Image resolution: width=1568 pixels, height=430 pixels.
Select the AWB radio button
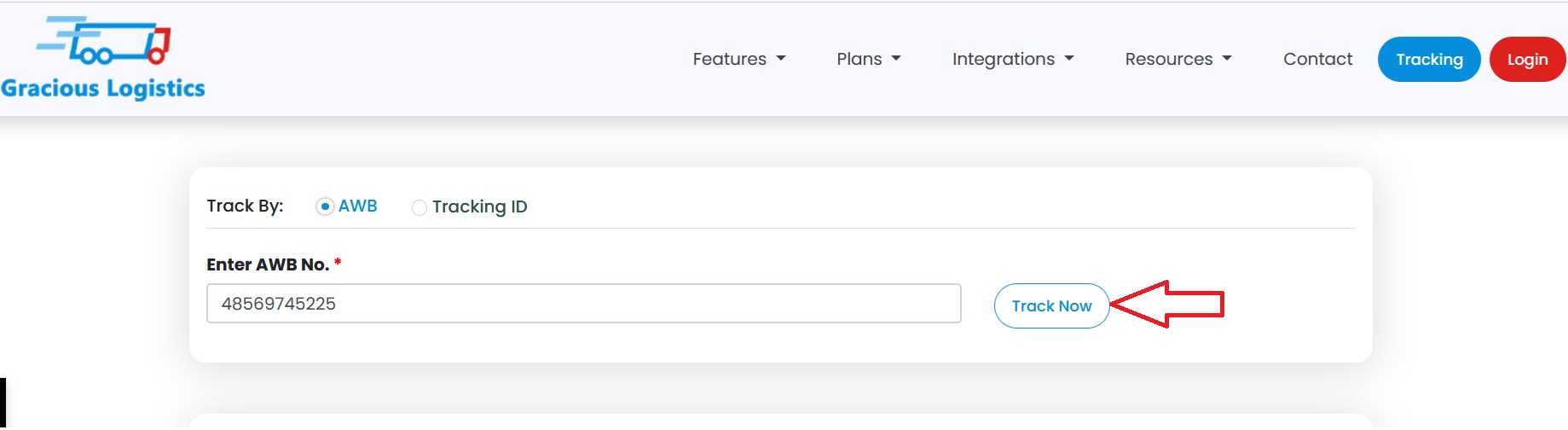(x=325, y=206)
